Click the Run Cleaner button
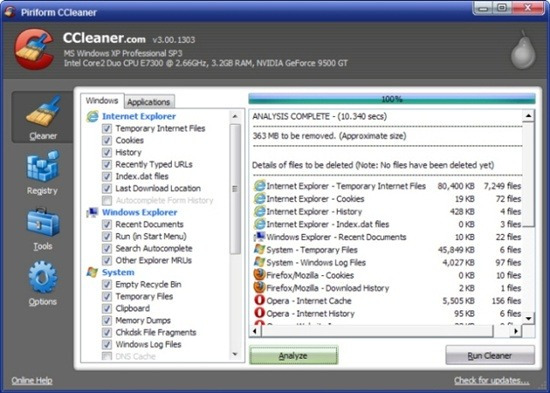Viewport: 550px width, 393px height. [x=490, y=355]
